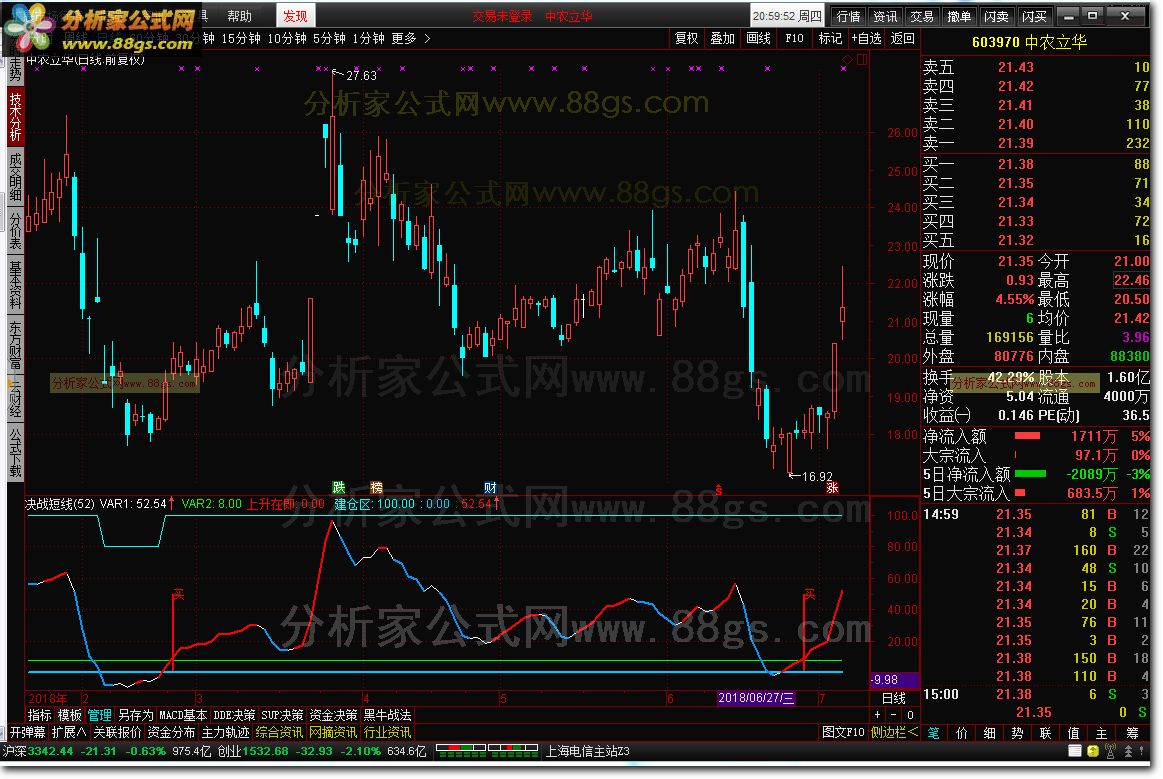Click the 交易 button
1163x779 pixels.
pyautogui.click(x=922, y=16)
